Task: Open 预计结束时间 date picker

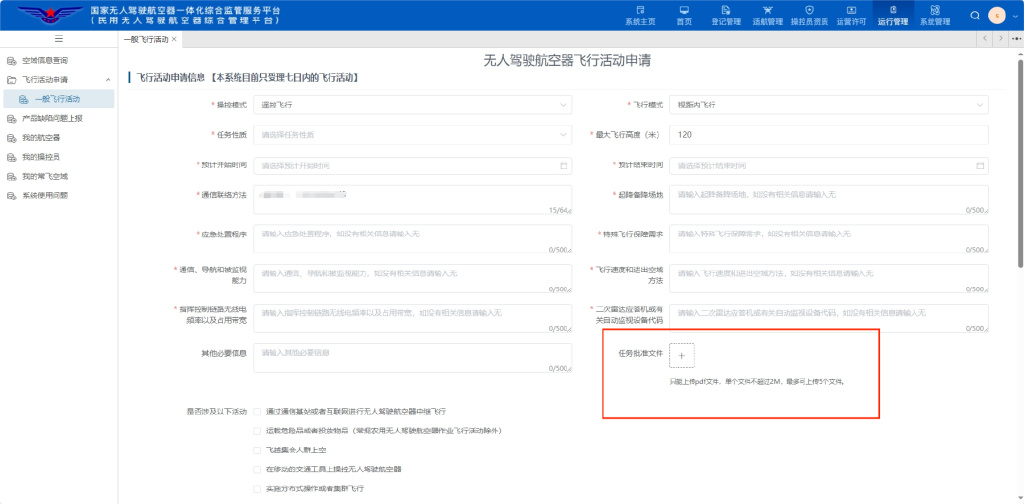Action: pos(829,166)
